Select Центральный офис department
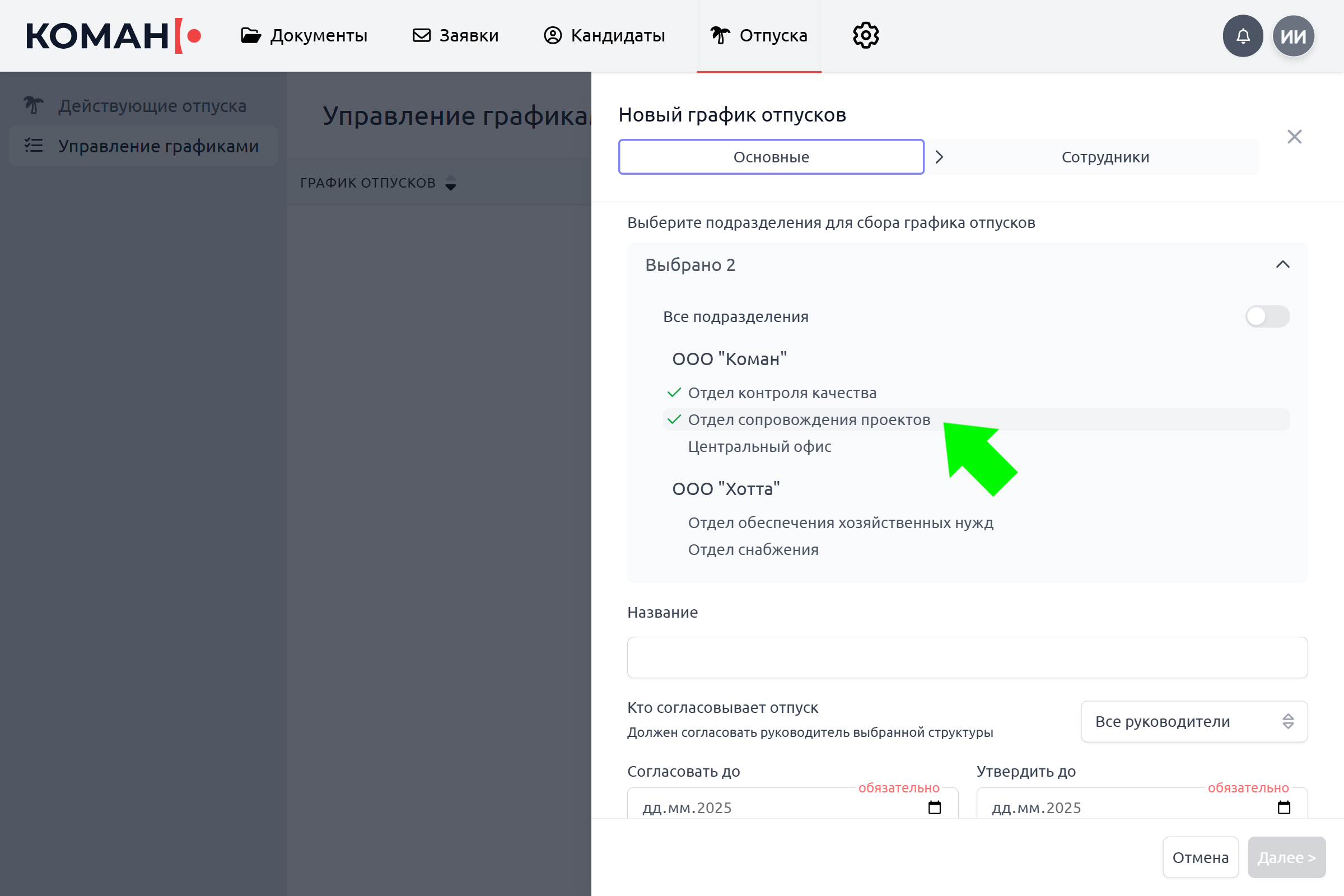The image size is (1344, 896). [x=759, y=447]
